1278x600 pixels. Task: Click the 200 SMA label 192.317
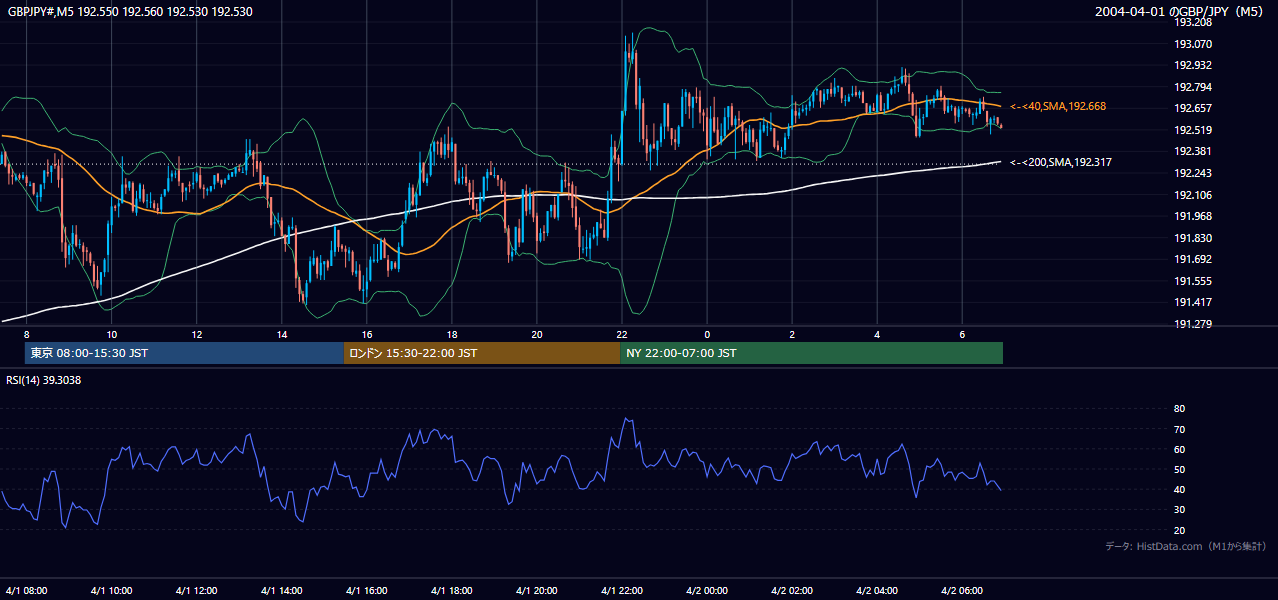point(1060,162)
